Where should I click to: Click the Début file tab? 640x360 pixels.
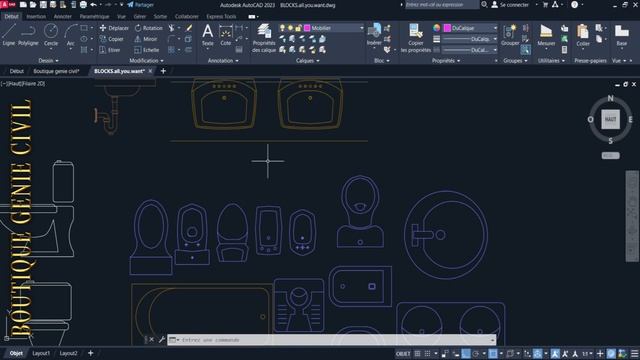coord(17,71)
